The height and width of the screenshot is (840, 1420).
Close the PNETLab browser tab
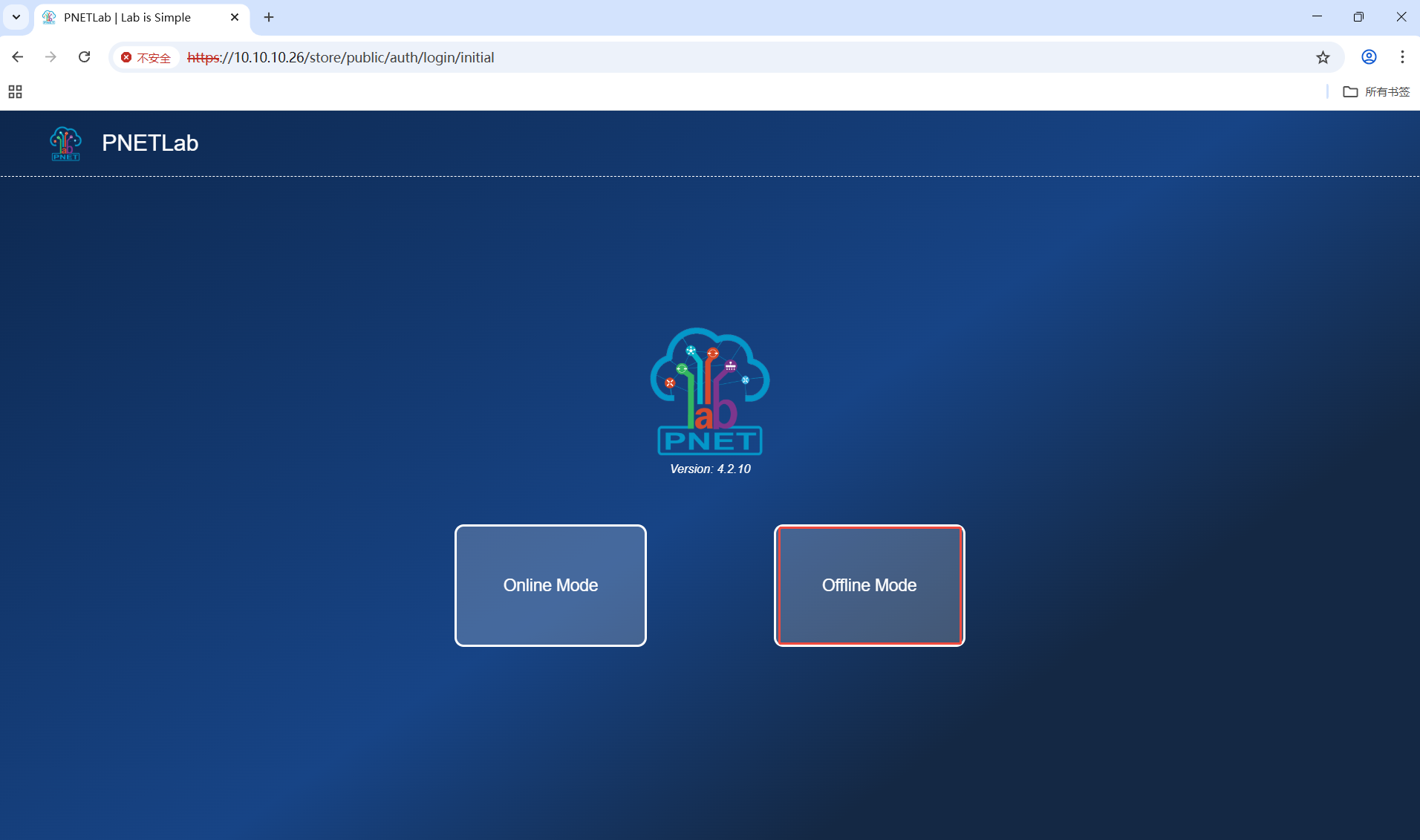pos(235,17)
